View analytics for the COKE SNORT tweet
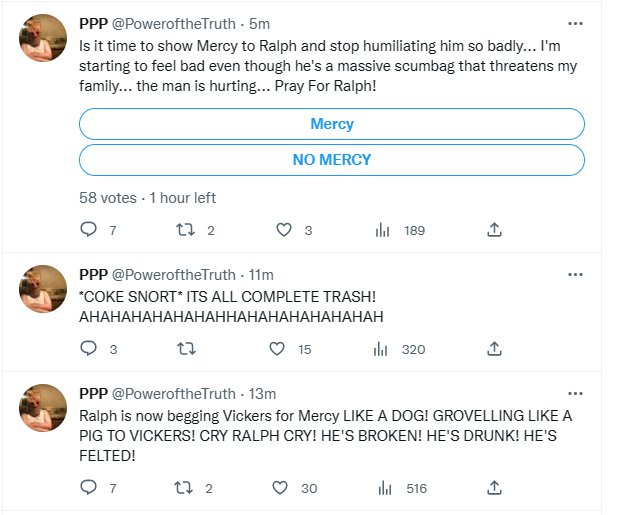 tap(382, 349)
